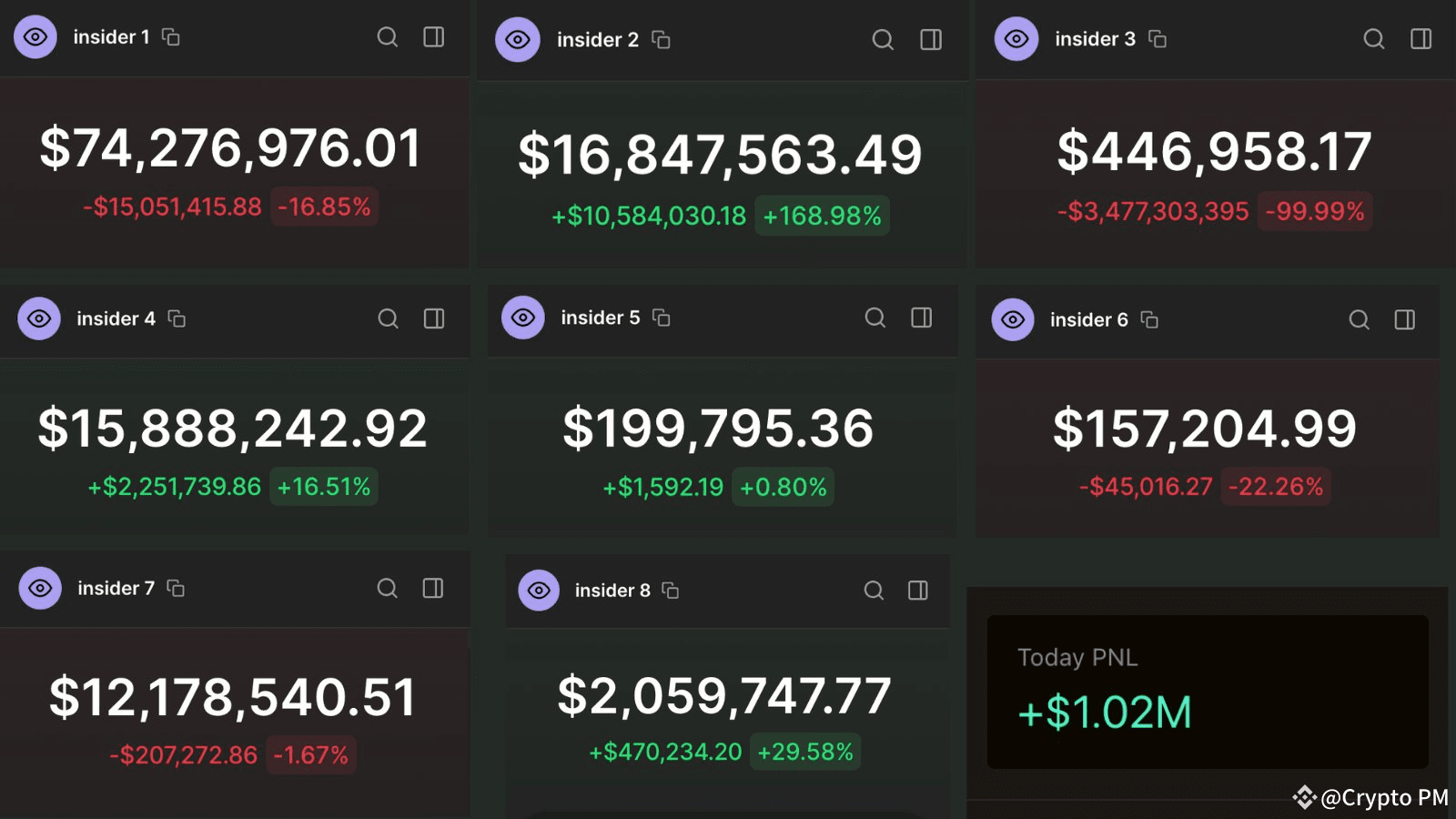Open the split-panel view for insider 1
Screen dimensions: 1456x819
[x=434, y=37]
